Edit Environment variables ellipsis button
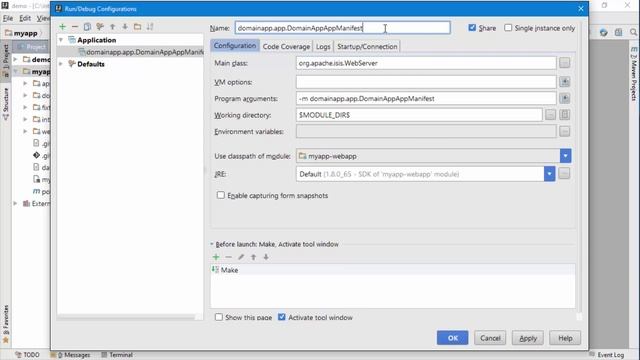Image resolution: width=640 pixels, height=360 pixels. coord(564,131)
